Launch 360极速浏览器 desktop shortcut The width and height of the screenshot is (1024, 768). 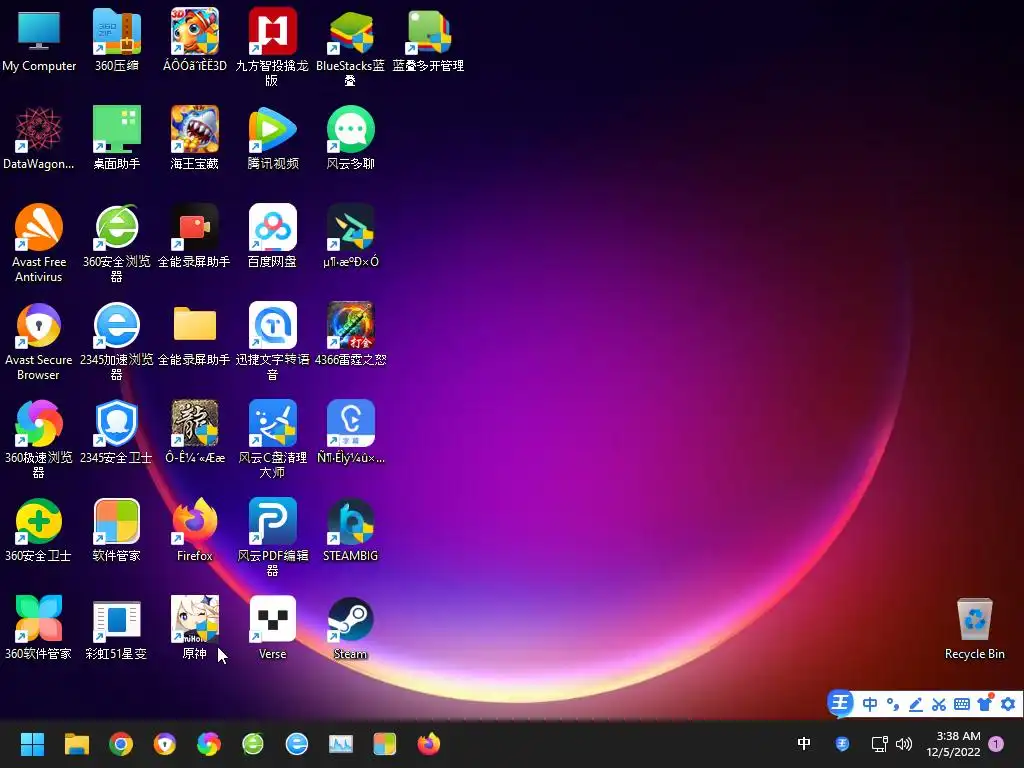tap(39, 439)
